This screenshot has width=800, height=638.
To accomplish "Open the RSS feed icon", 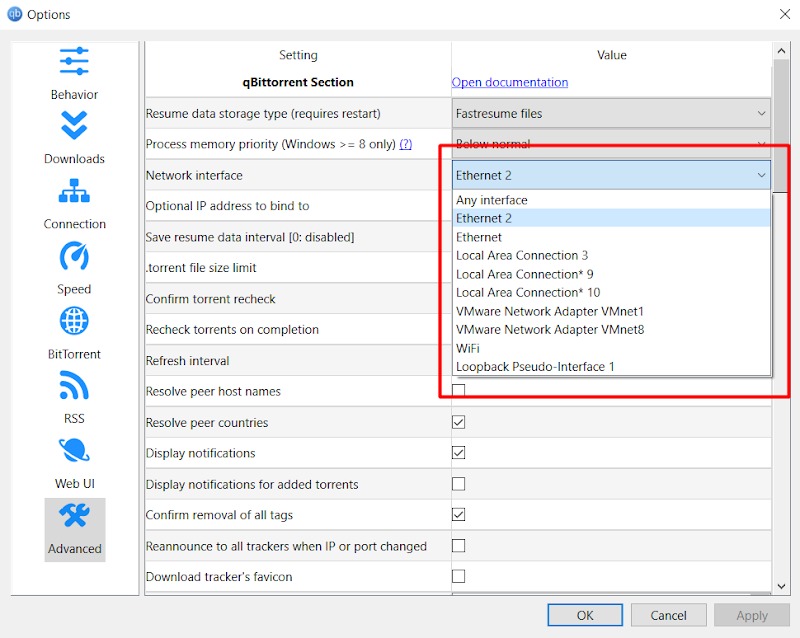I will pyautogui.click(x=74, y=385).
